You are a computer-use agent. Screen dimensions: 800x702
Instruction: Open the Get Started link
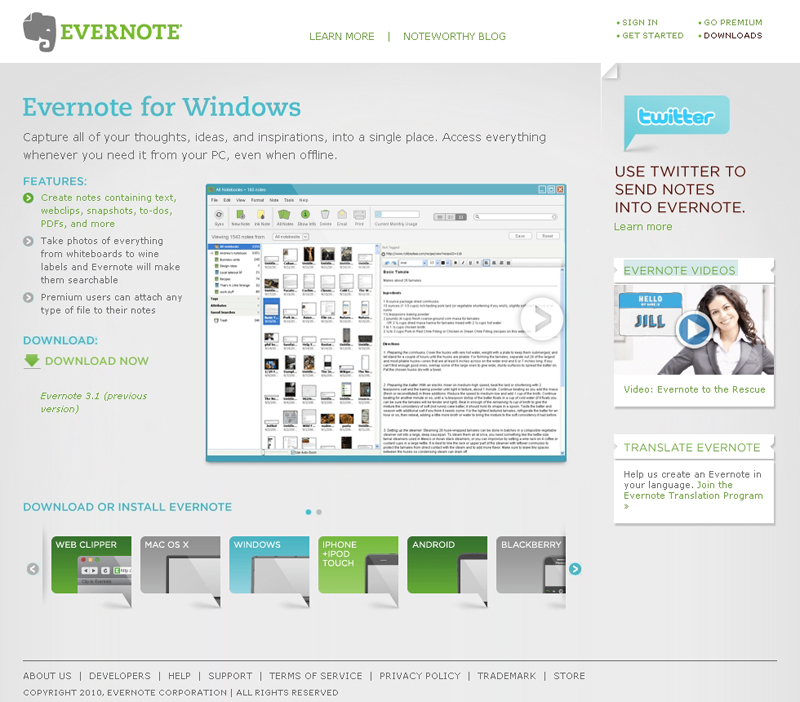pyautogui.click(x=653, y=36)
